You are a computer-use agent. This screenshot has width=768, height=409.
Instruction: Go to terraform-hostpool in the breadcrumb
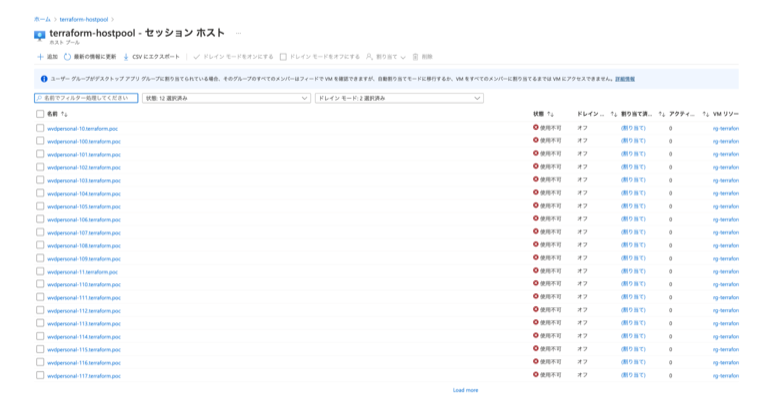click(x=84, y=20)
